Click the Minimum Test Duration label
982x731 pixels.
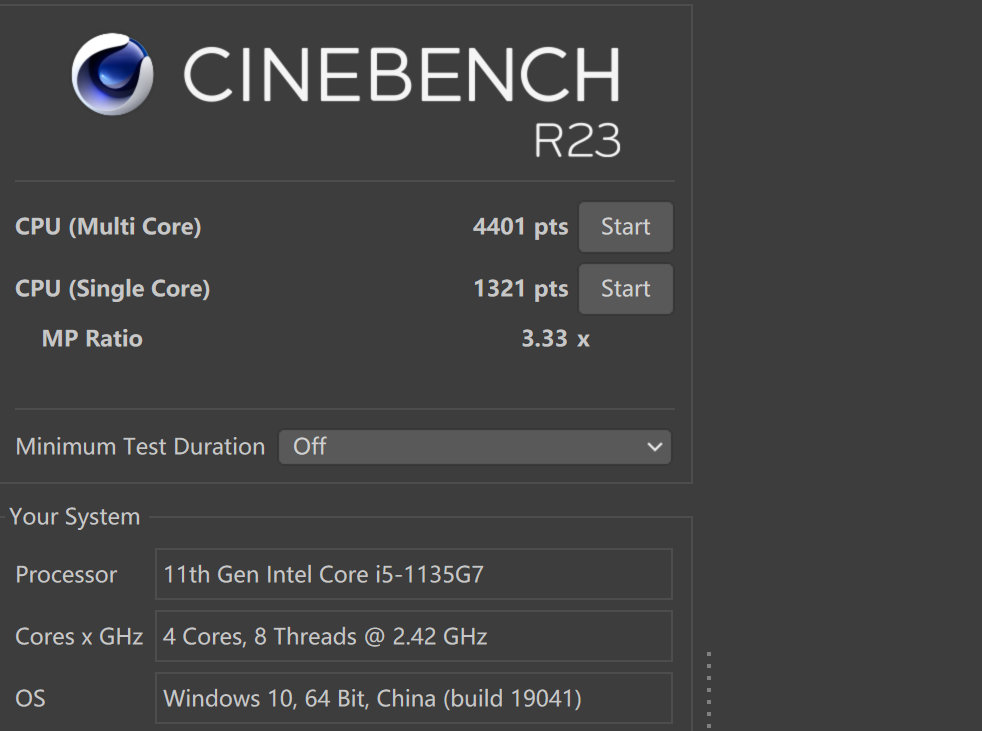click(x=140, y=447)
